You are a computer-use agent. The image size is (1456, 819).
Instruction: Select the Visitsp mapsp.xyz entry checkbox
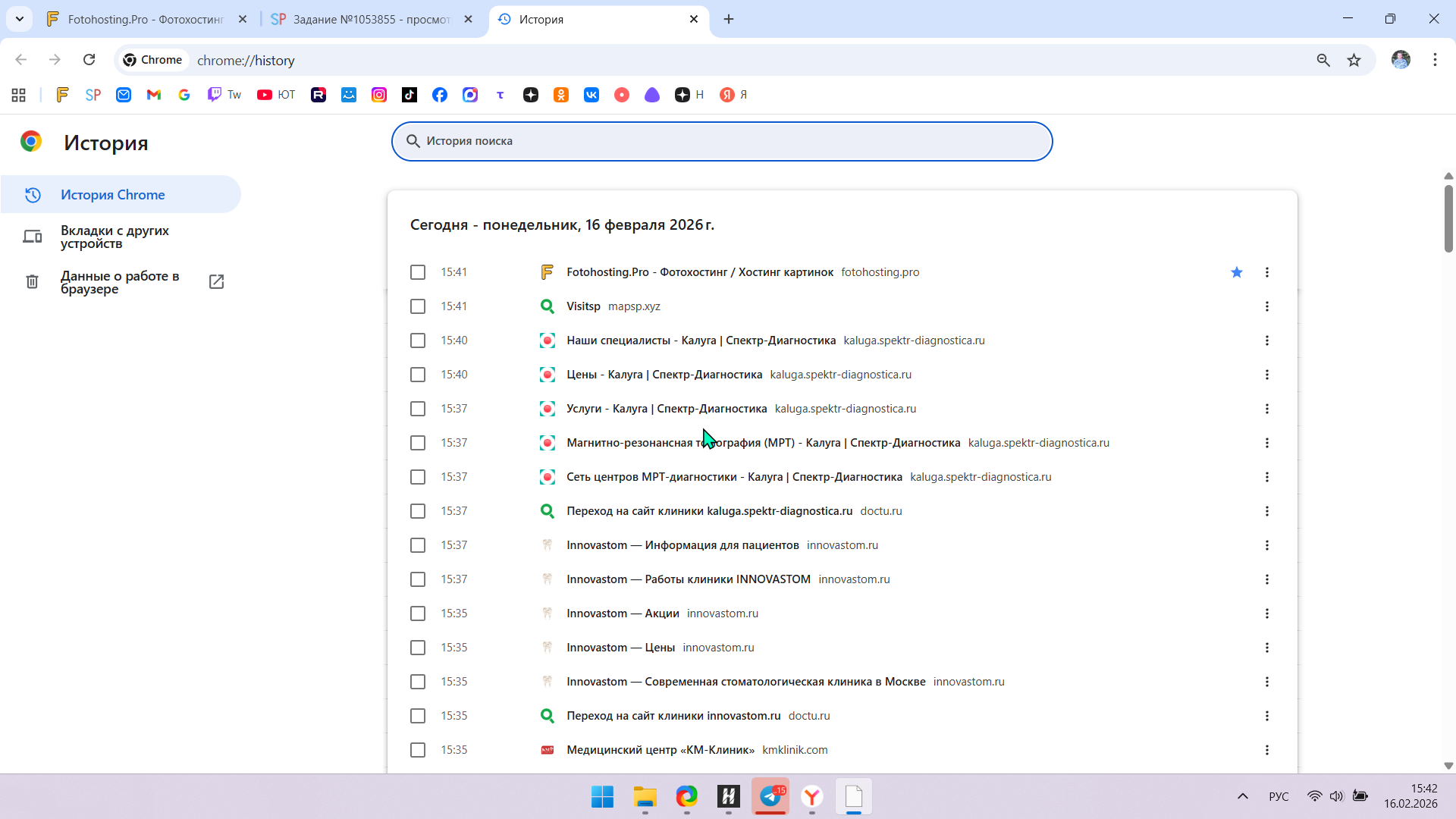[x=418, y=306]
